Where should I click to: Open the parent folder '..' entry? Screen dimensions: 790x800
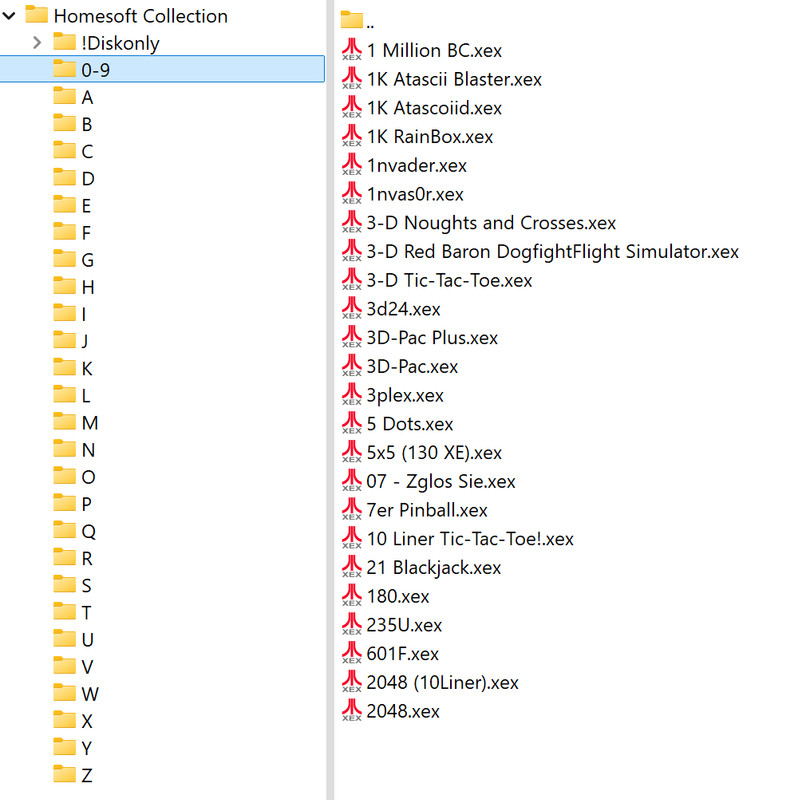(357, 20)
